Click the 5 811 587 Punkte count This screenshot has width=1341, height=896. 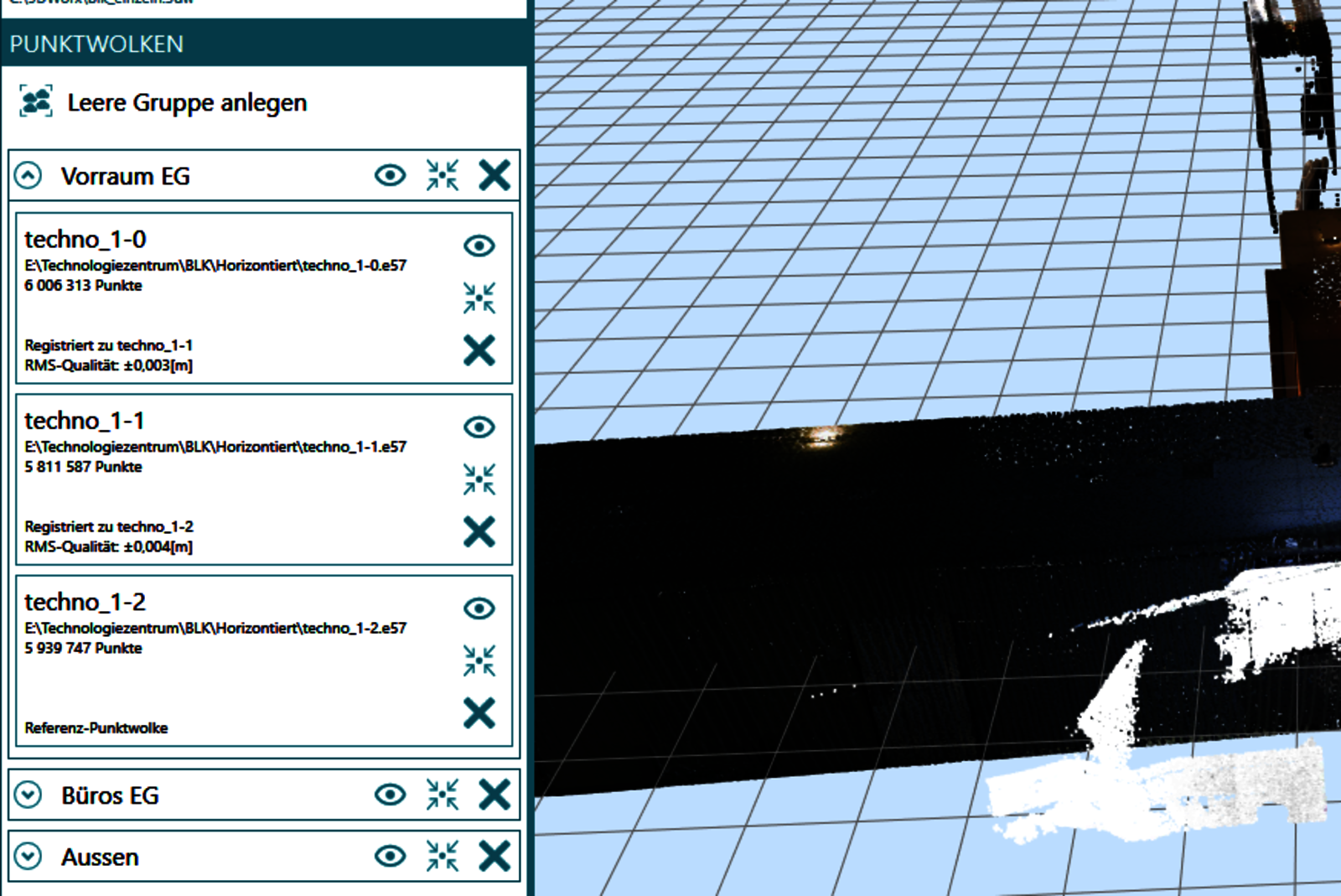tap(83, 467)
